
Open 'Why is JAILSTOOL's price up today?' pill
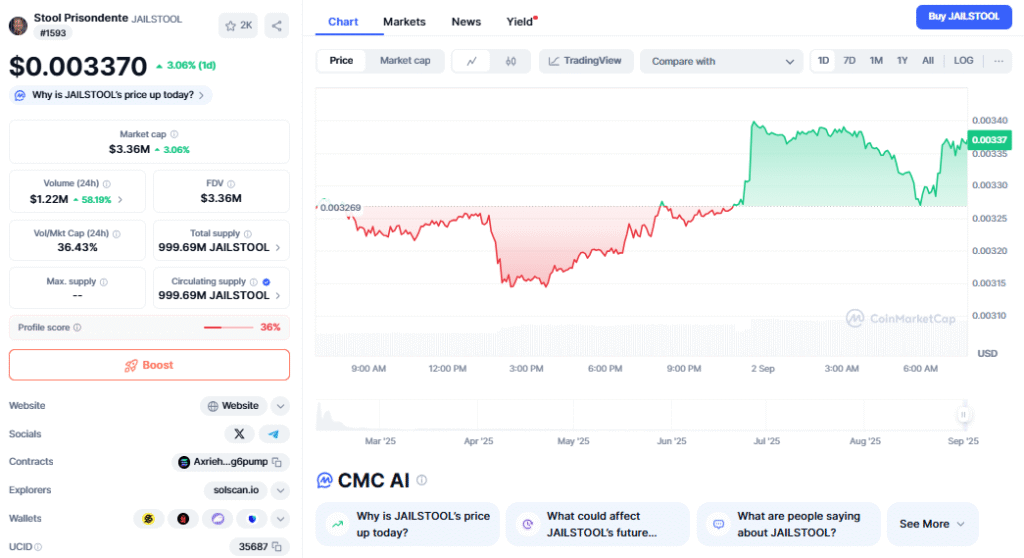click(111, 95)
